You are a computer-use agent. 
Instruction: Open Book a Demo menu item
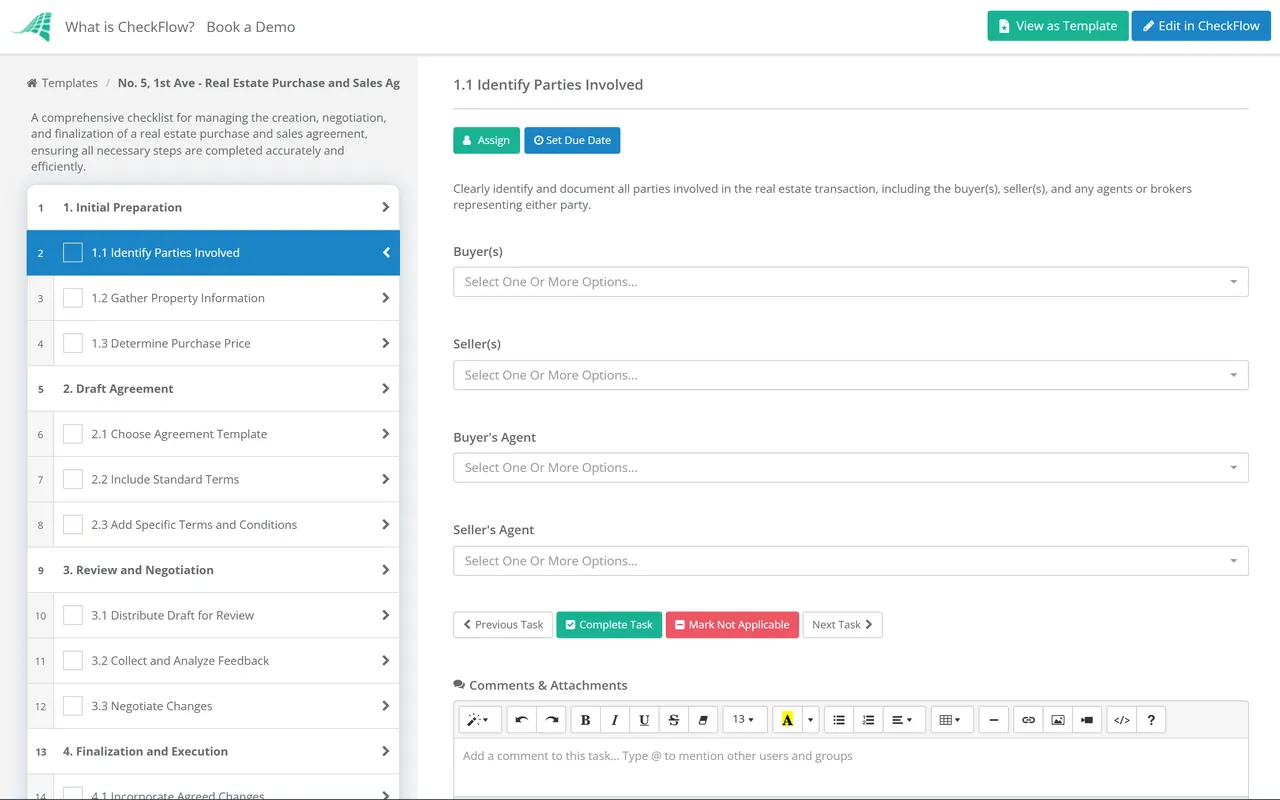click(251, 27)
